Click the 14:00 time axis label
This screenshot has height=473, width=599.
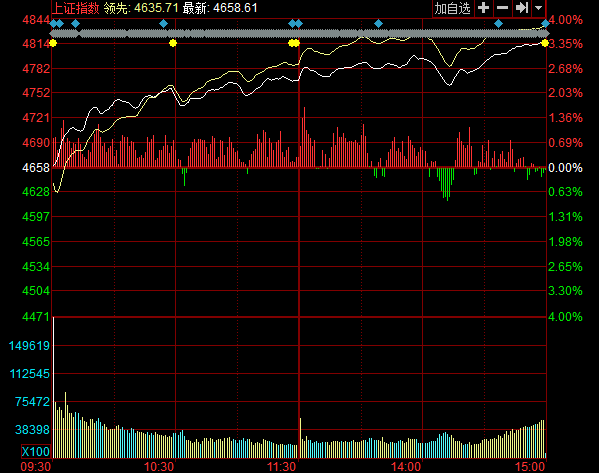(406, 467)
